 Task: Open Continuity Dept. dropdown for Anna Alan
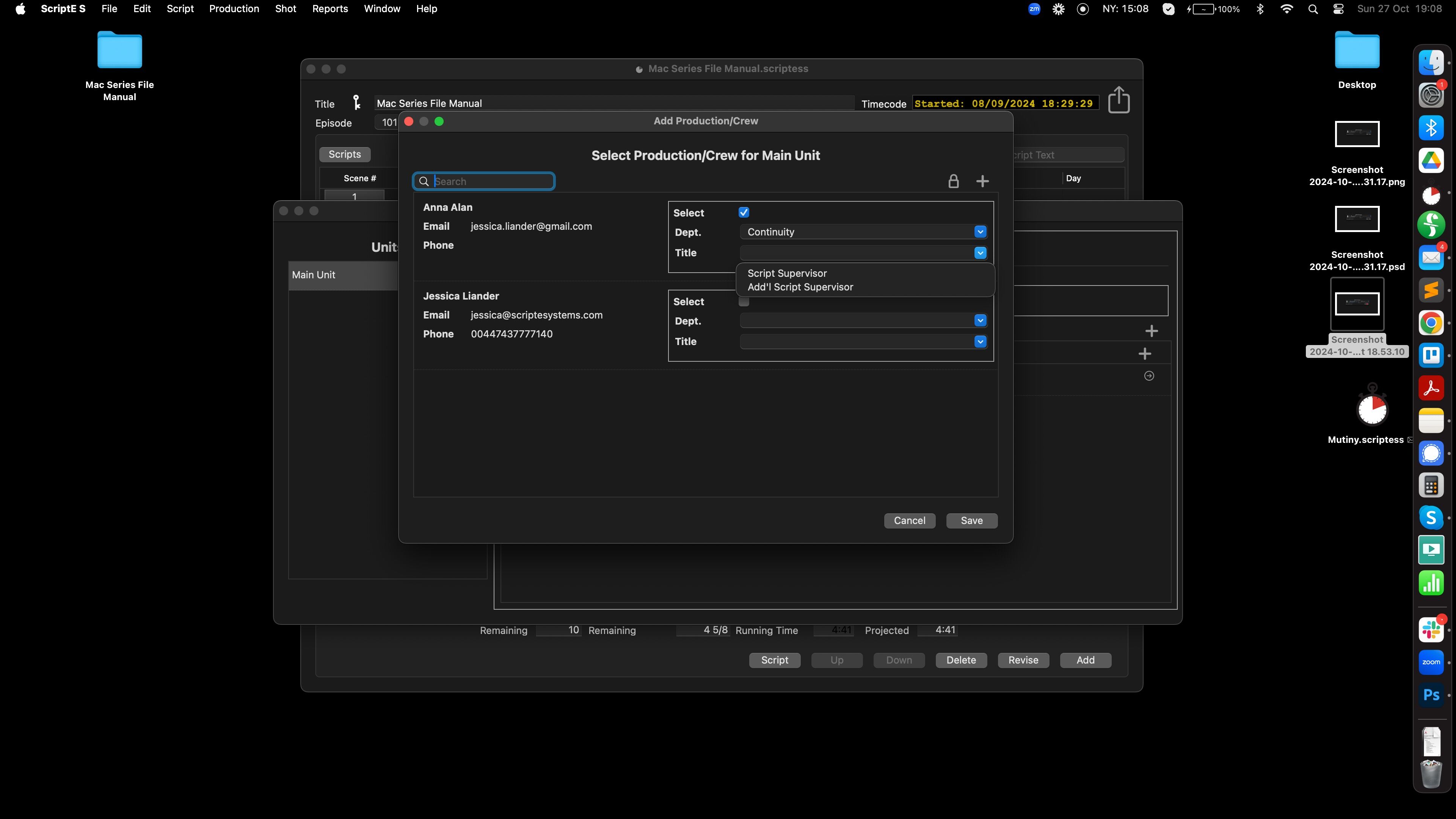(x=980, y=232)
